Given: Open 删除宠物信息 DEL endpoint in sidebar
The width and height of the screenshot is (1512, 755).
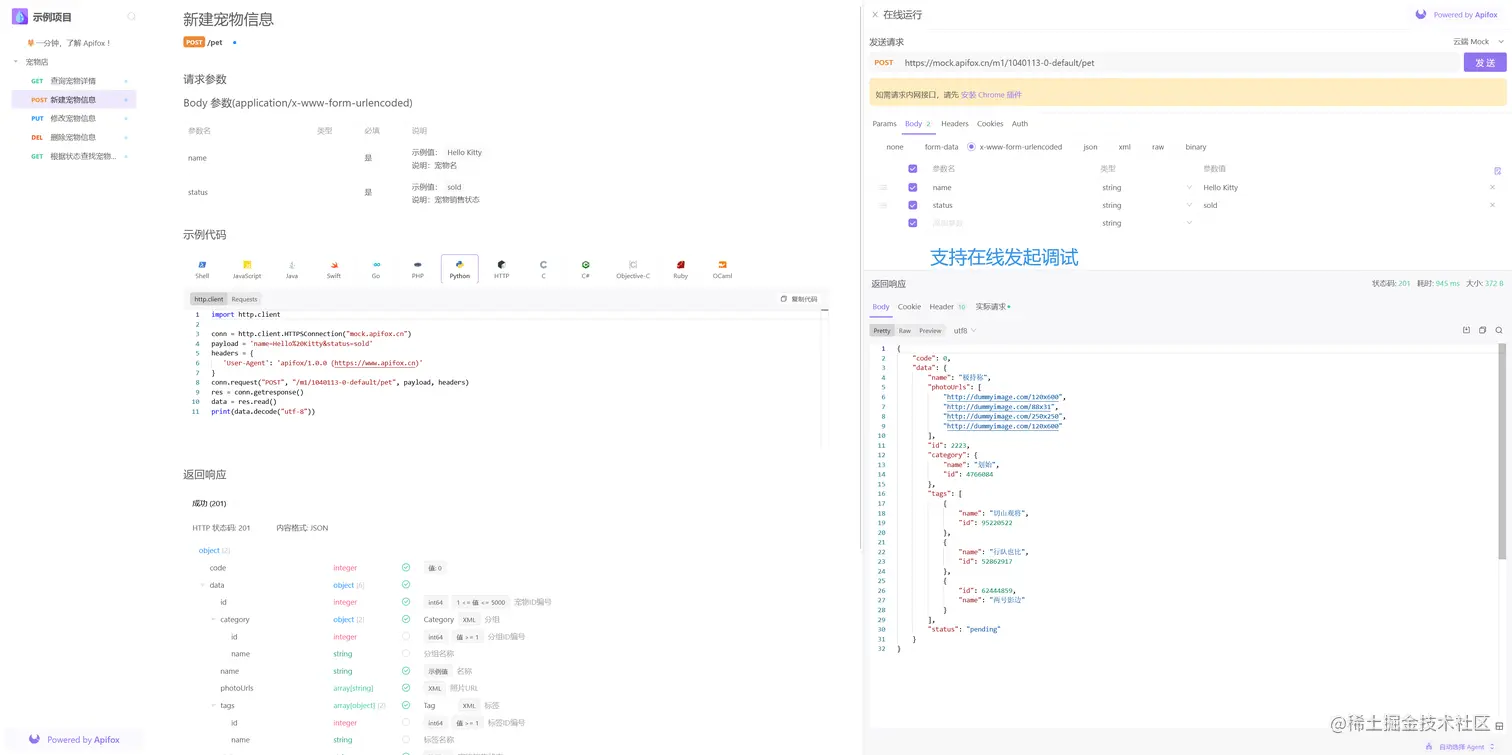Looking at the screenshot, I should [x=73, y=137].
